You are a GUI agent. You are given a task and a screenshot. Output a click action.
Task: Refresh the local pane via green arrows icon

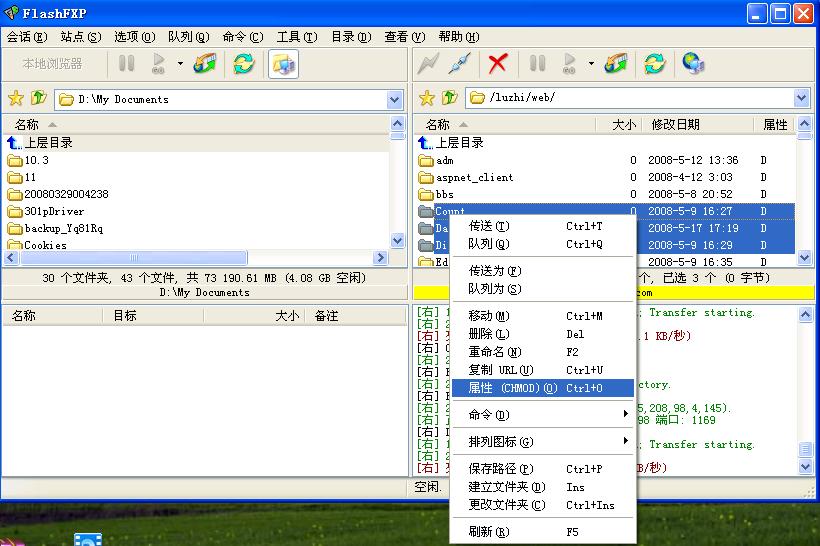point(243,64)
